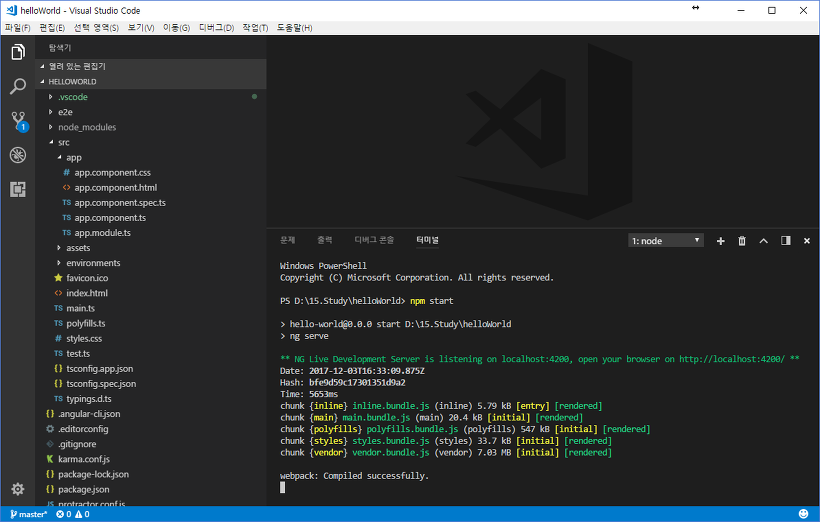Select the Terminal tab (터미널)
Viewport: 820px width, 522px height.
point(427,240)
